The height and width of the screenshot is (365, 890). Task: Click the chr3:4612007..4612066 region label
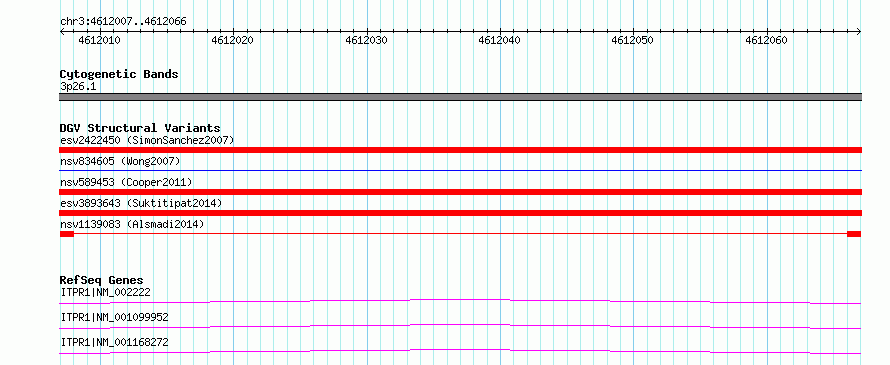(x=123, y=21)
